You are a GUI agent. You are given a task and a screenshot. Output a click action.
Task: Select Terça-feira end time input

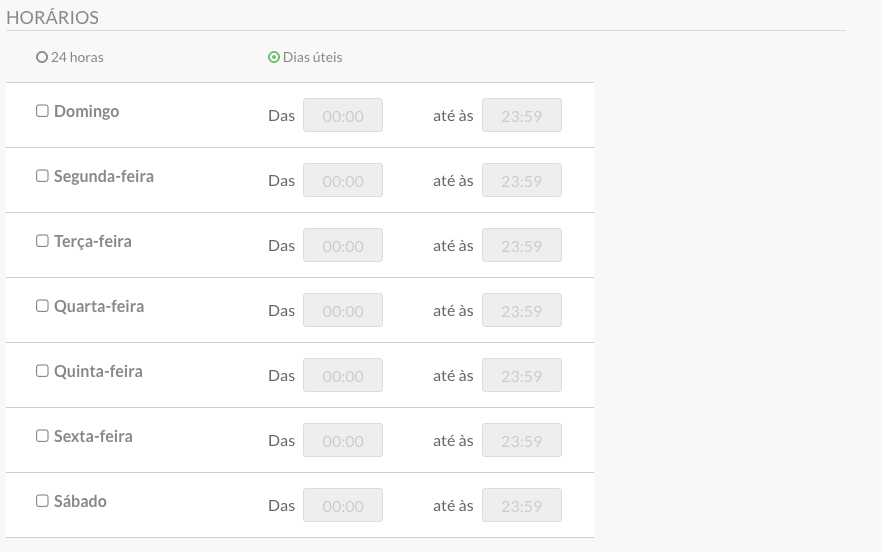click(x=521, y=245)
